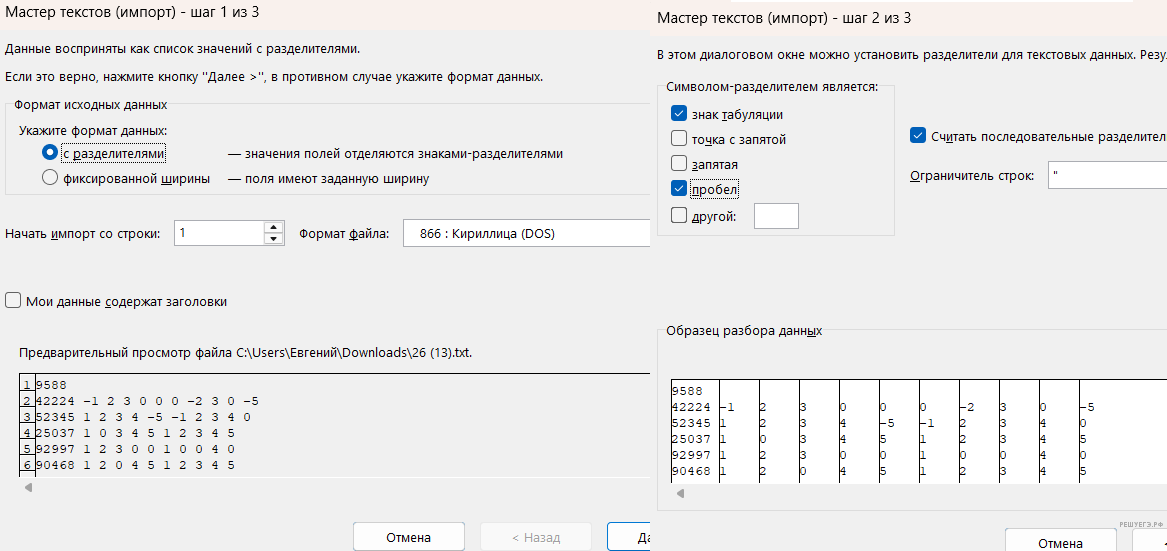Toggle "Считать последовательные разделители" checkbox
Image resolution: width=1167 pixels, height=551 pixels.
(x=918, y=136)
